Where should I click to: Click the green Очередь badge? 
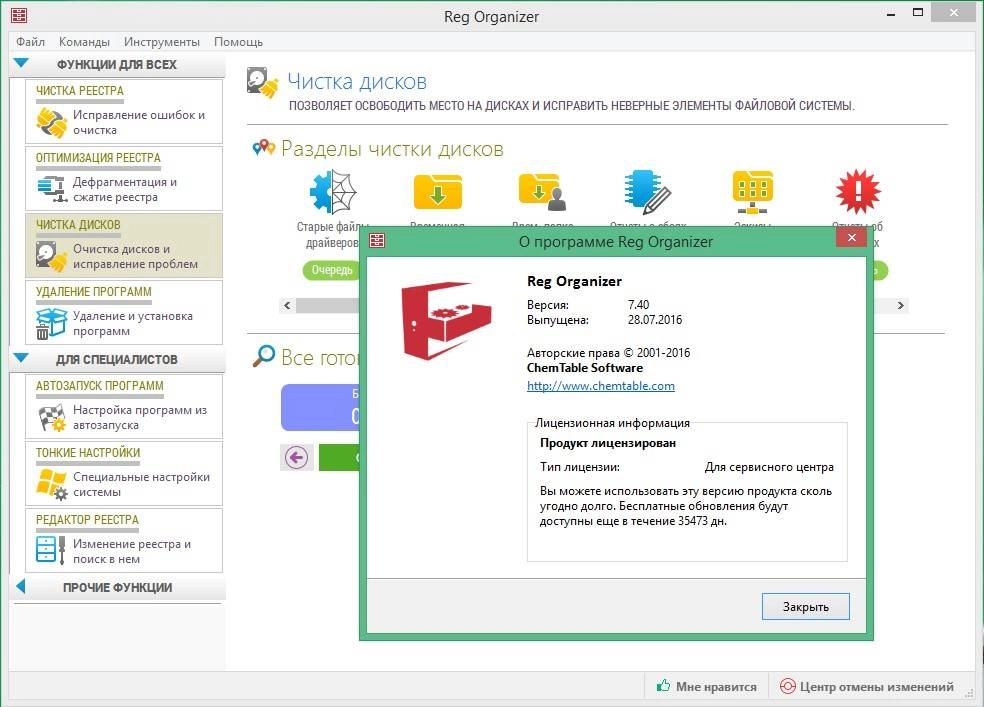[x=332, y=270]
